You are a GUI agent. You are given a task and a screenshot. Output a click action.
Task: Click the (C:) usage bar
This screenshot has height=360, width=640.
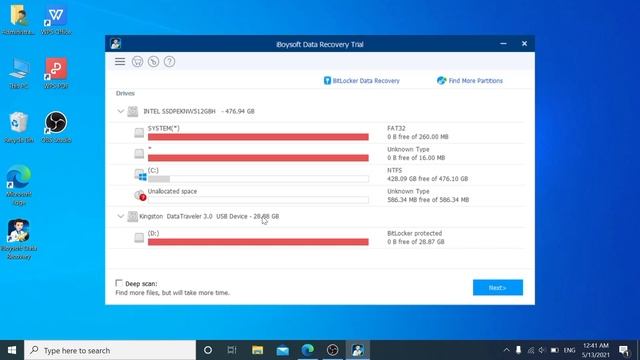click(x=258, y=179)
